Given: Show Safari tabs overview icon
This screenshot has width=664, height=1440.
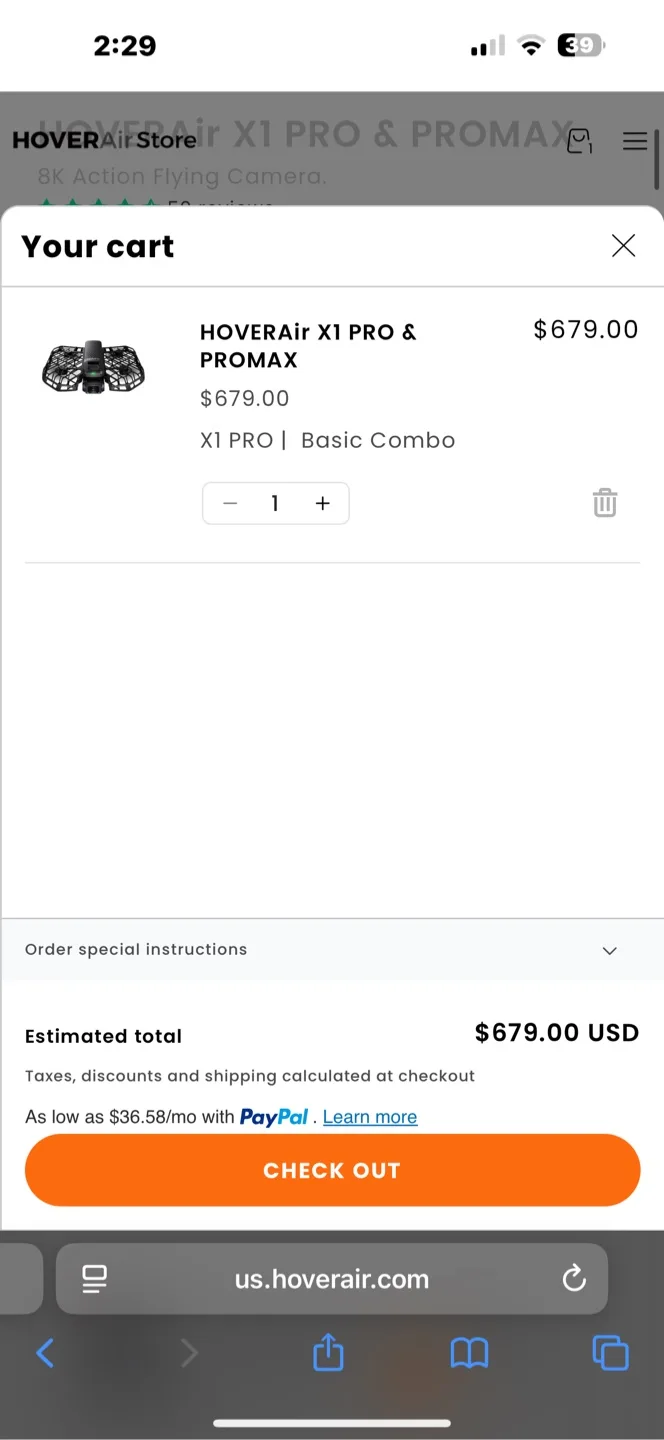Looking at the screenshot, I should point(610,1353).
